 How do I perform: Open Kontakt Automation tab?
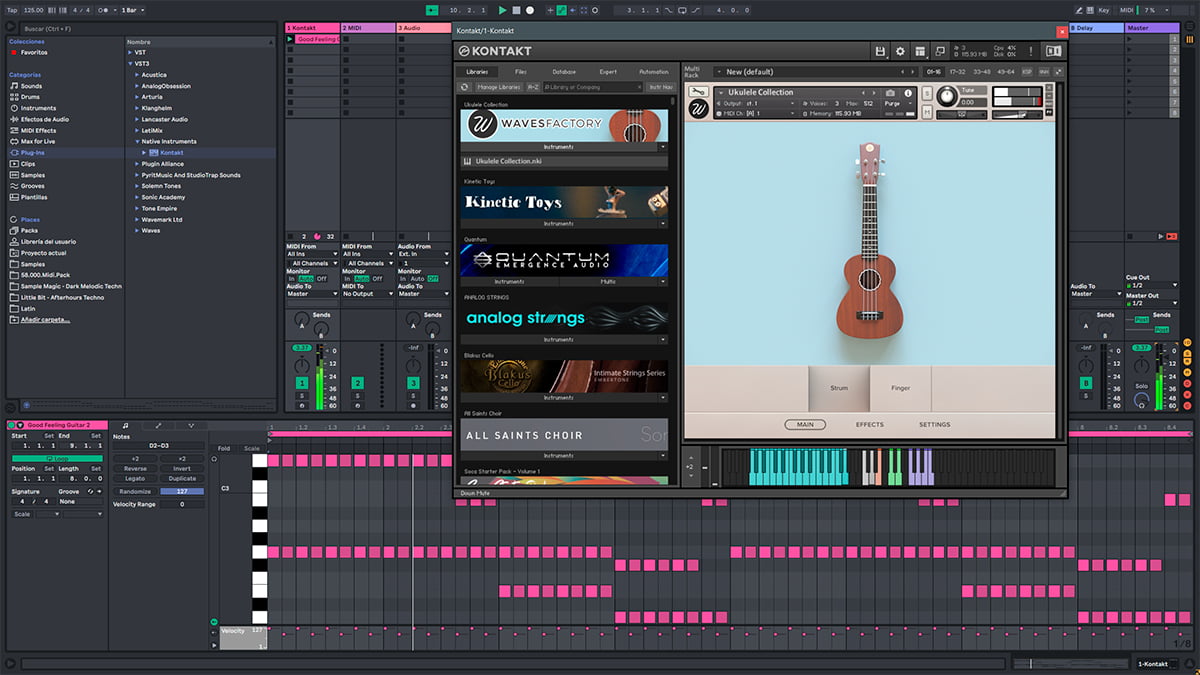click(653, 72)
